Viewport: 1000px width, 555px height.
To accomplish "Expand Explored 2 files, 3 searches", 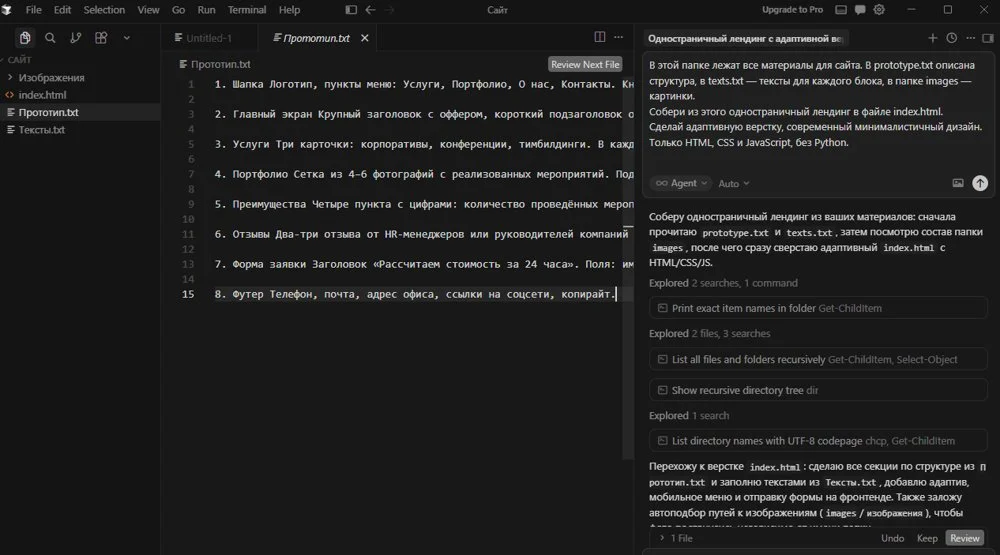I will tap(709, 334).
